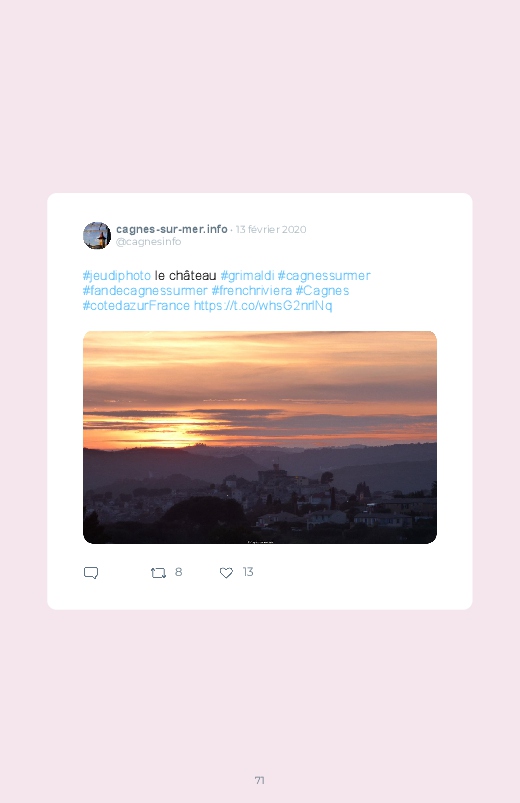
Task: Open the #cagnessurmer hashtag link
Action: 324,276
